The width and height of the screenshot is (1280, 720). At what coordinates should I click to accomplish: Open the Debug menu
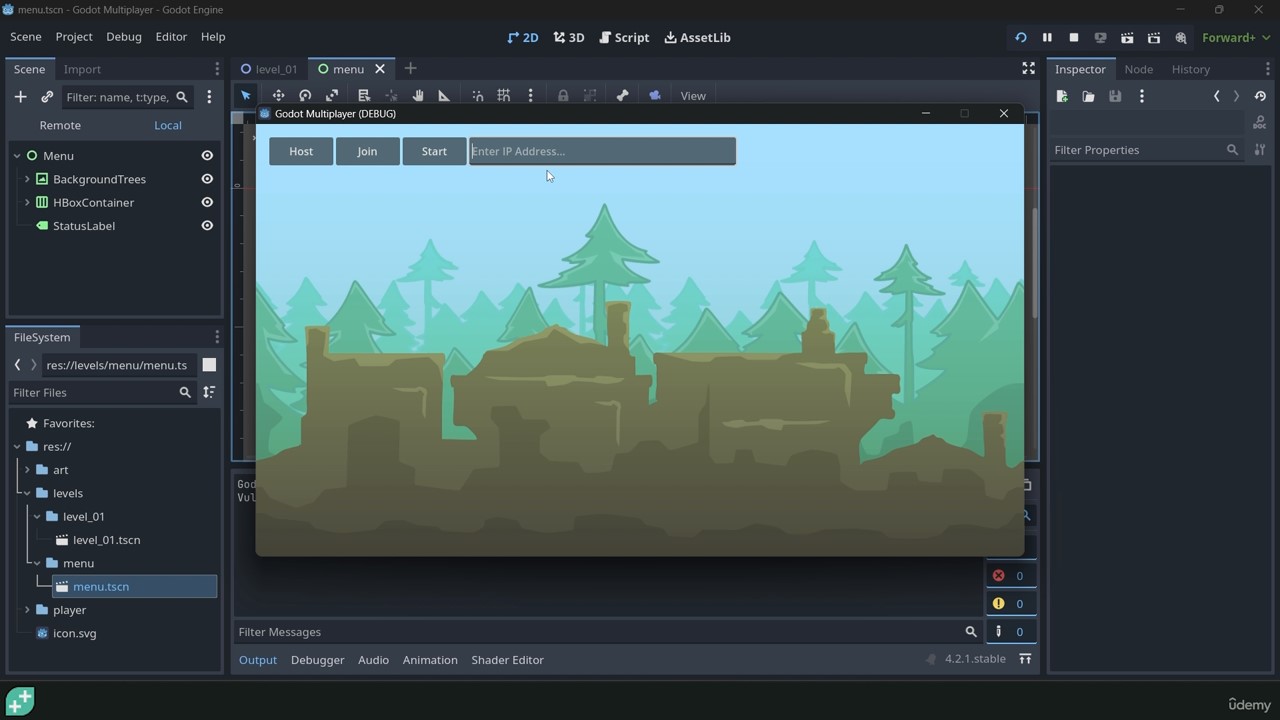[124, 37]
